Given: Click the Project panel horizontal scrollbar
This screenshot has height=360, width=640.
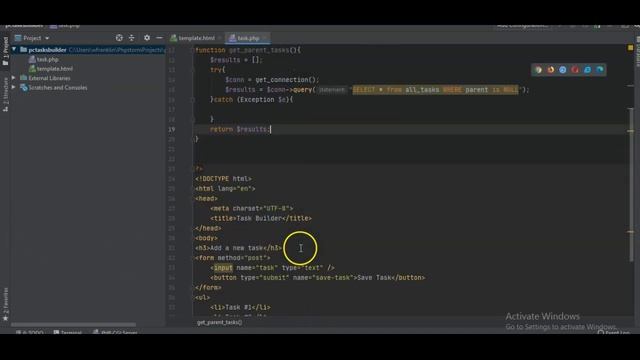Looking at the screenshot, I should 73,325.
